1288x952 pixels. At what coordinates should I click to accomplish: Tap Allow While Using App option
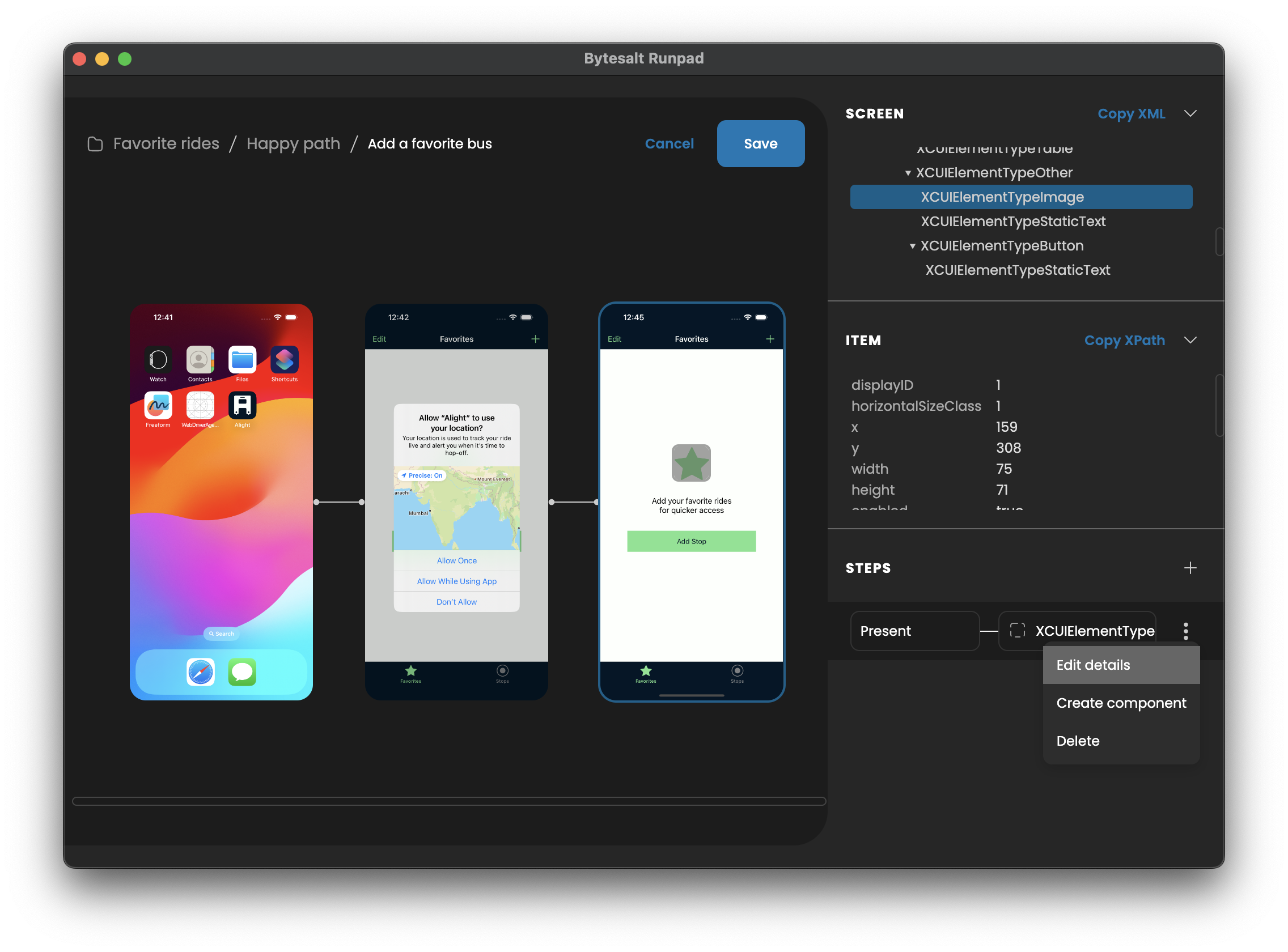point(456,581)
